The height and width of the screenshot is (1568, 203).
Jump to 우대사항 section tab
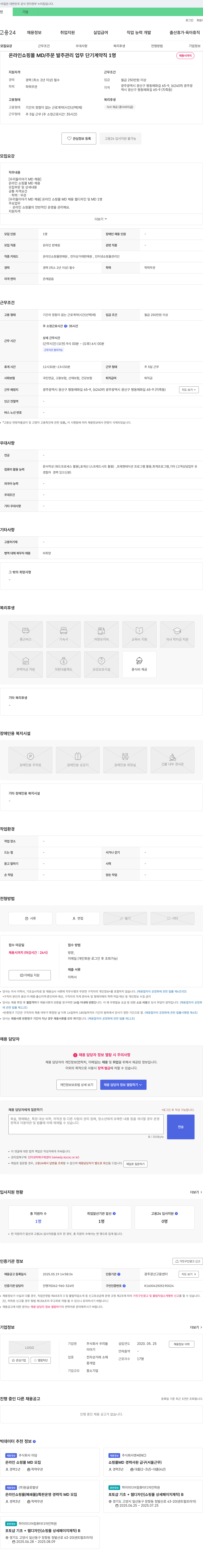[81, 46]
